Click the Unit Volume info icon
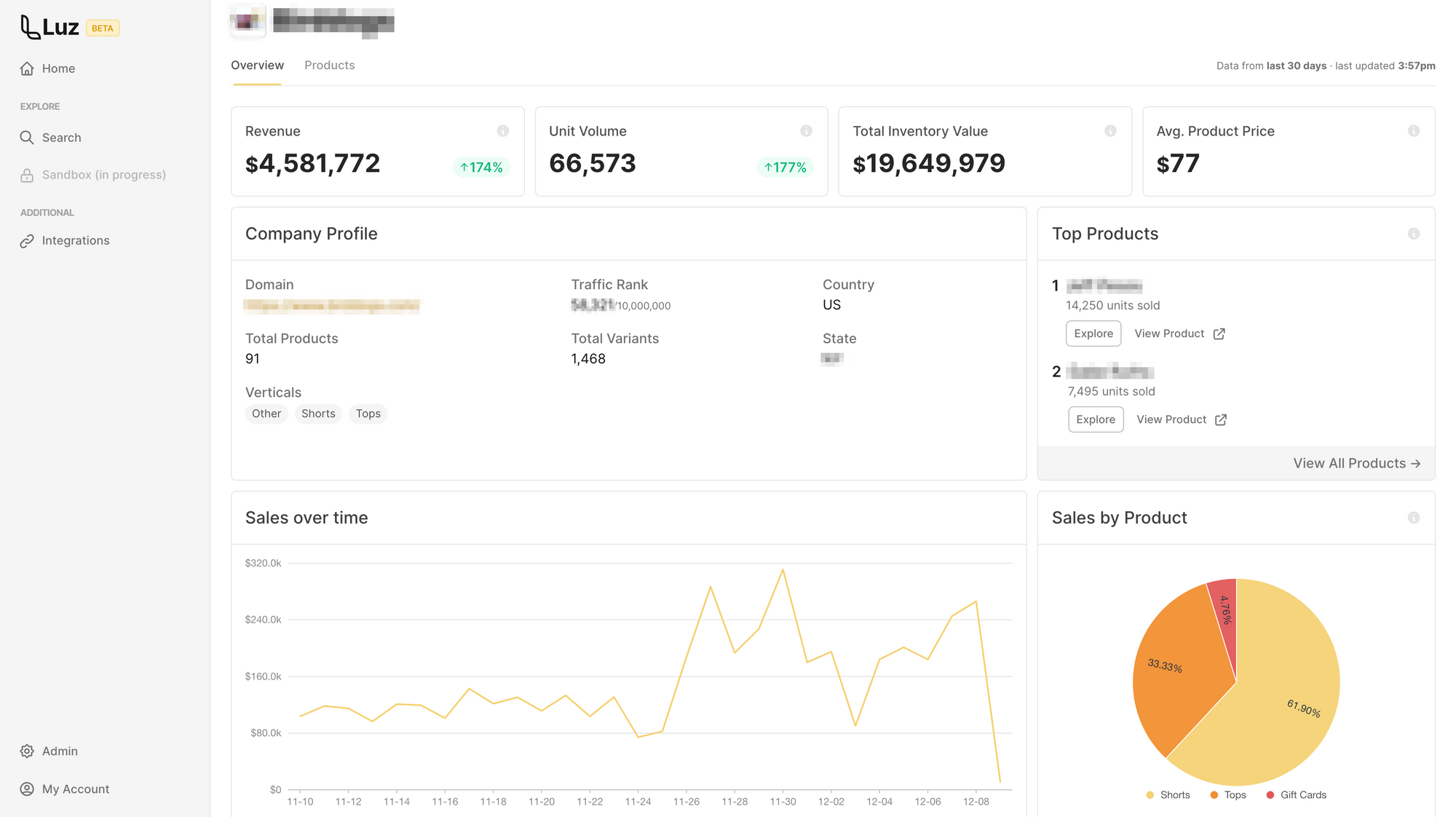Image resolution: width=1456 pixels, height=817 pixels. [x=807, y=131]
